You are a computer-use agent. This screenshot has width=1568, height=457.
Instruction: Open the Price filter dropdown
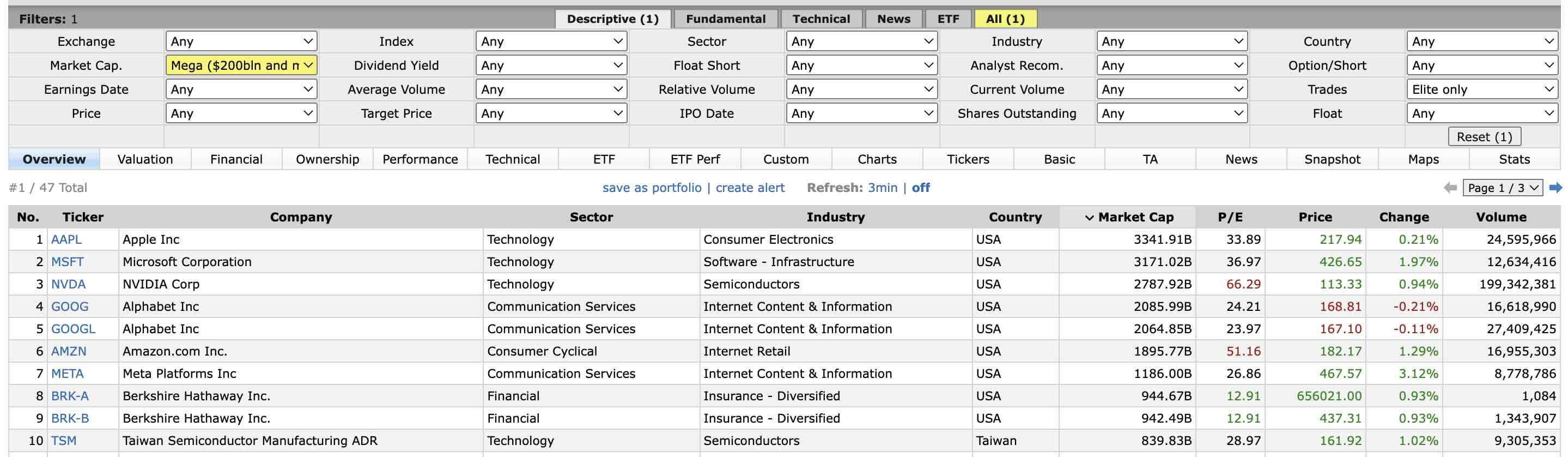point(242,113)
